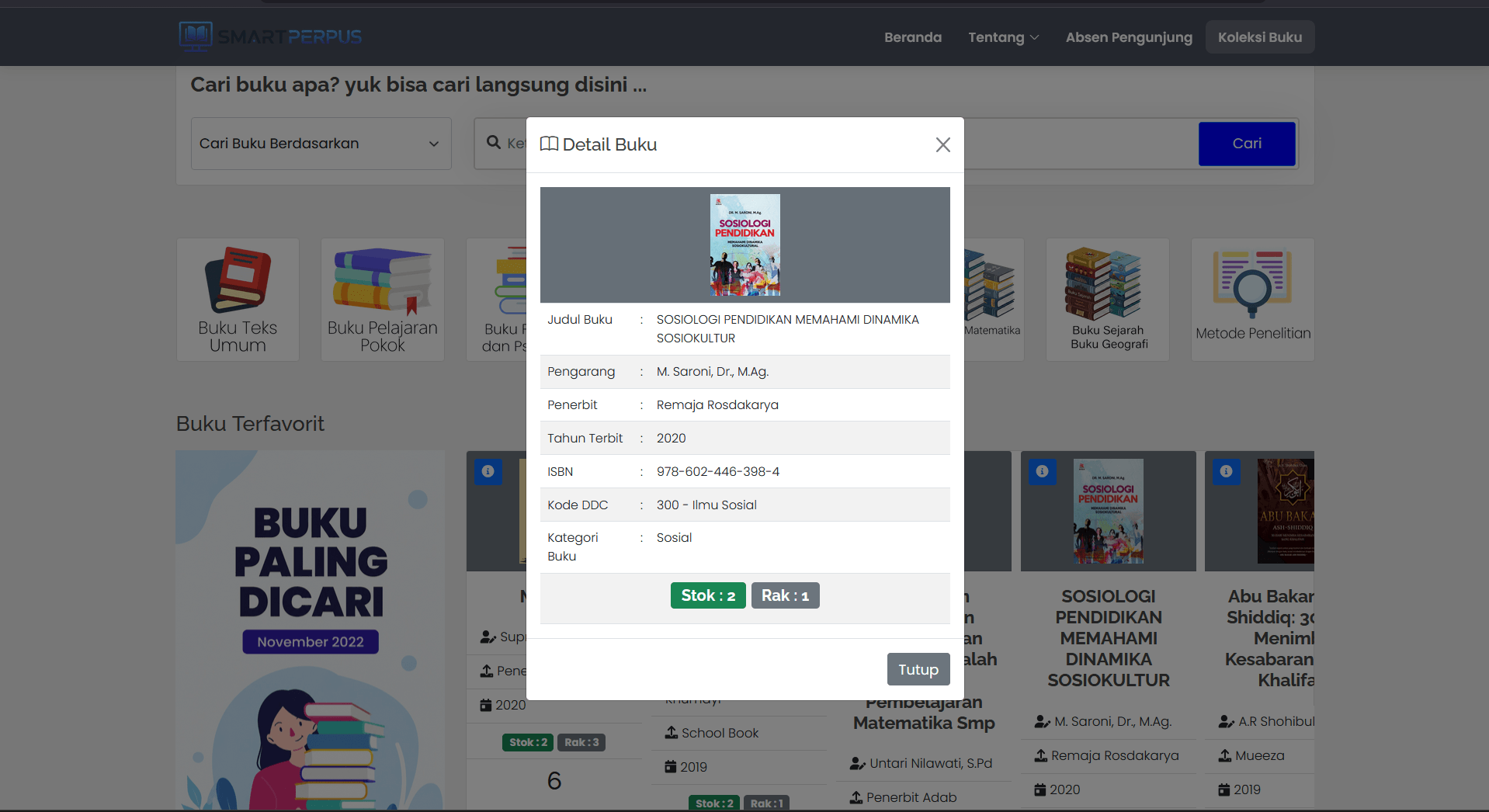1489x812 pixels.
Task: Click the November 2022 label on the banner
Action: 311,642
